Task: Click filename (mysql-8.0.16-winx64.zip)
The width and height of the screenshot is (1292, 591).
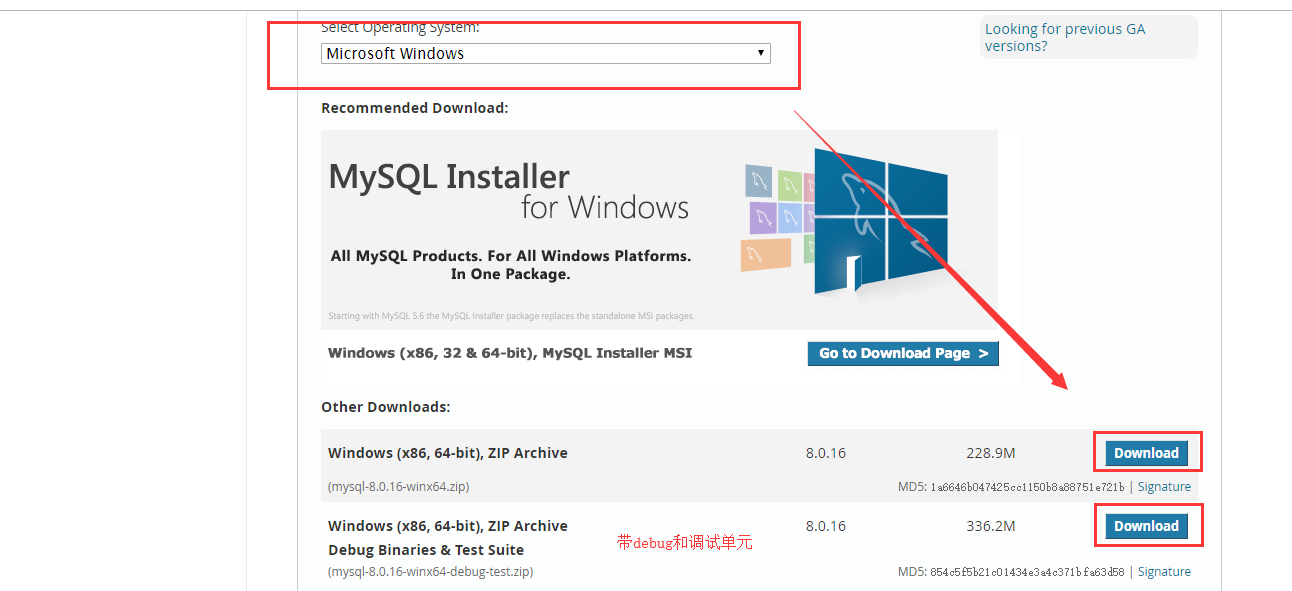Action: coord(398,487)
